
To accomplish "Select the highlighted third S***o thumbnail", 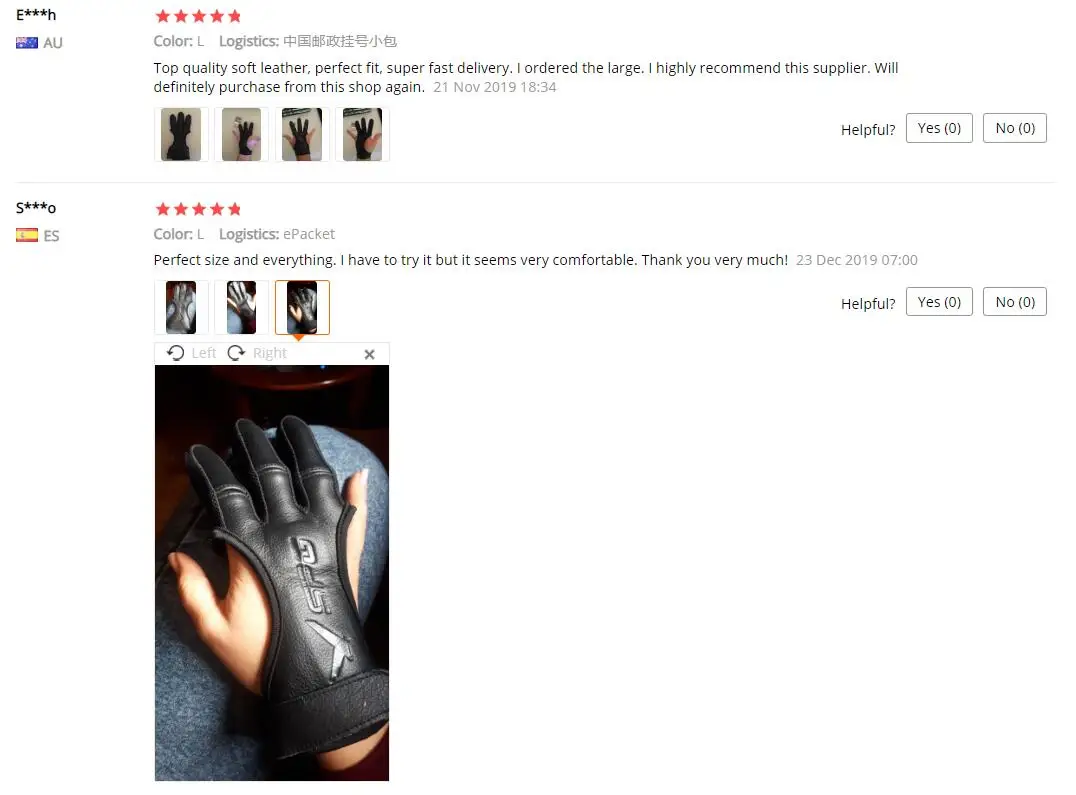I will pyautogui.click(x=302, y=307).
